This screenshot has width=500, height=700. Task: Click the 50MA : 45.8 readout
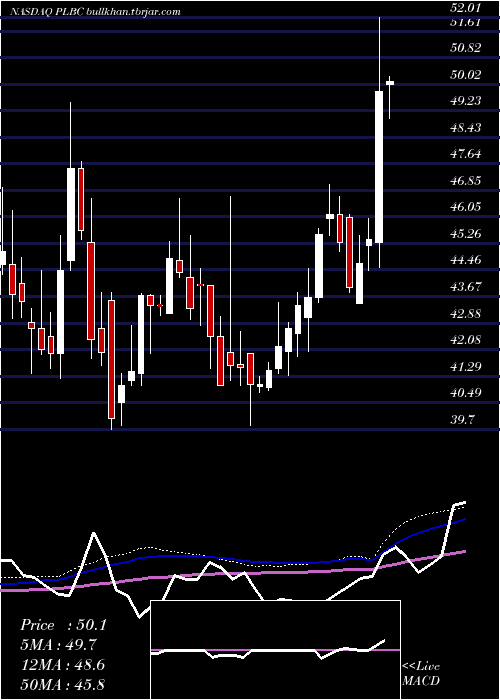[62, 684]
